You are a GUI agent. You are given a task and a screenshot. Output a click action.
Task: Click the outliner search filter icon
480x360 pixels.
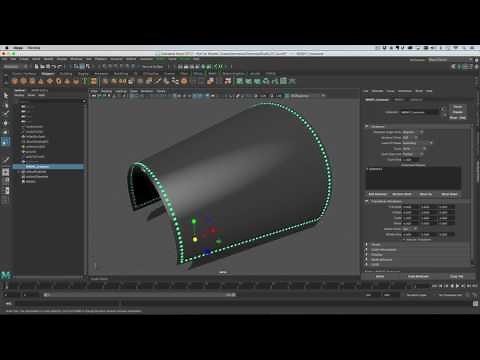(83, 101)
